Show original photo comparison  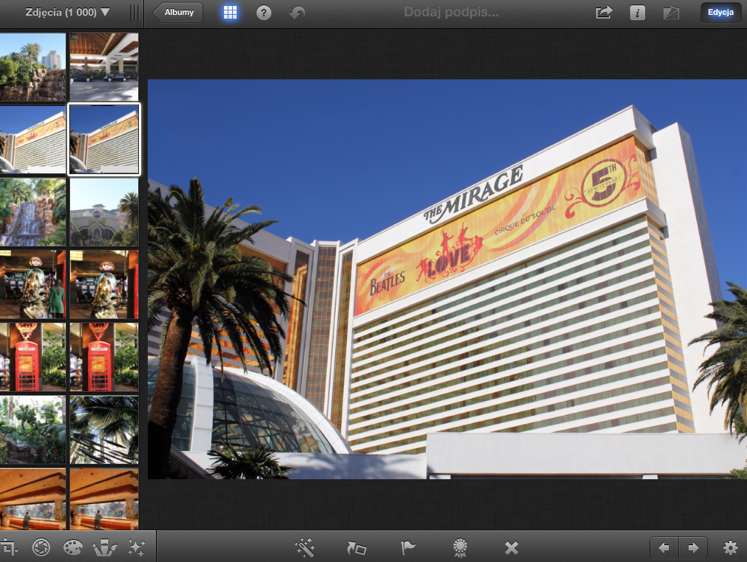pyautogui.click(x=671, y=13)
